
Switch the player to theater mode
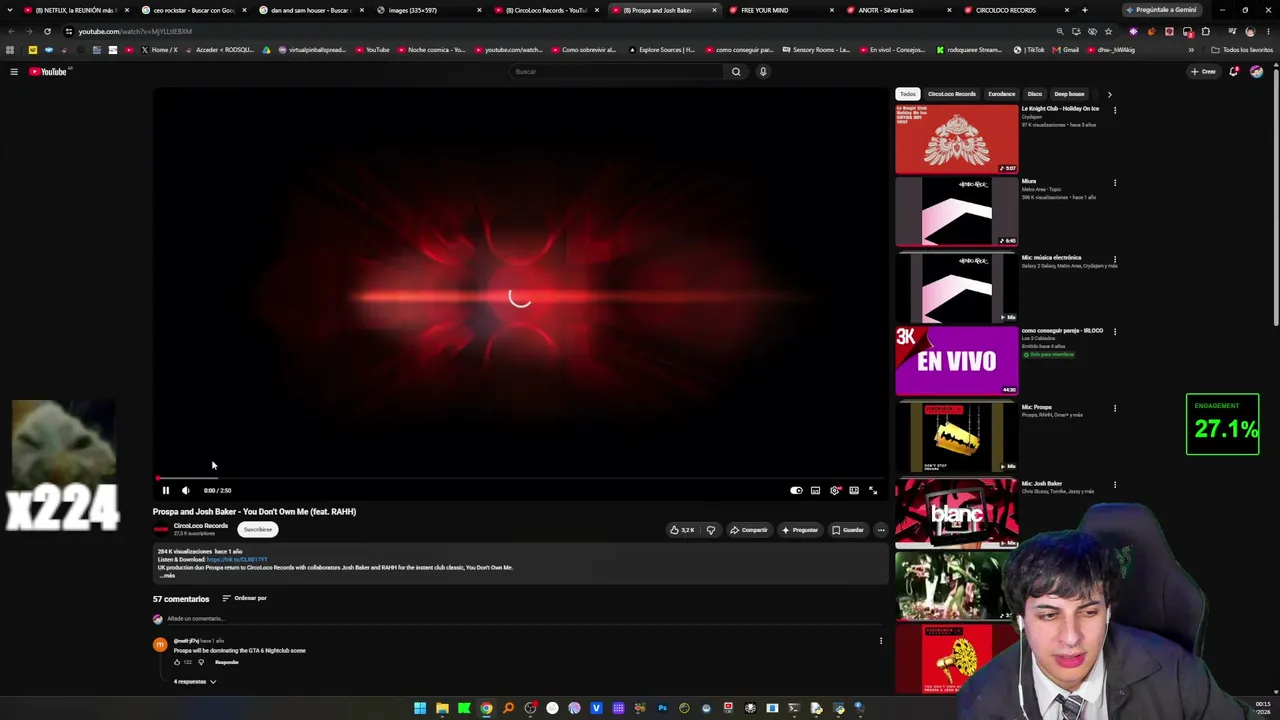(x=854, y=490)
